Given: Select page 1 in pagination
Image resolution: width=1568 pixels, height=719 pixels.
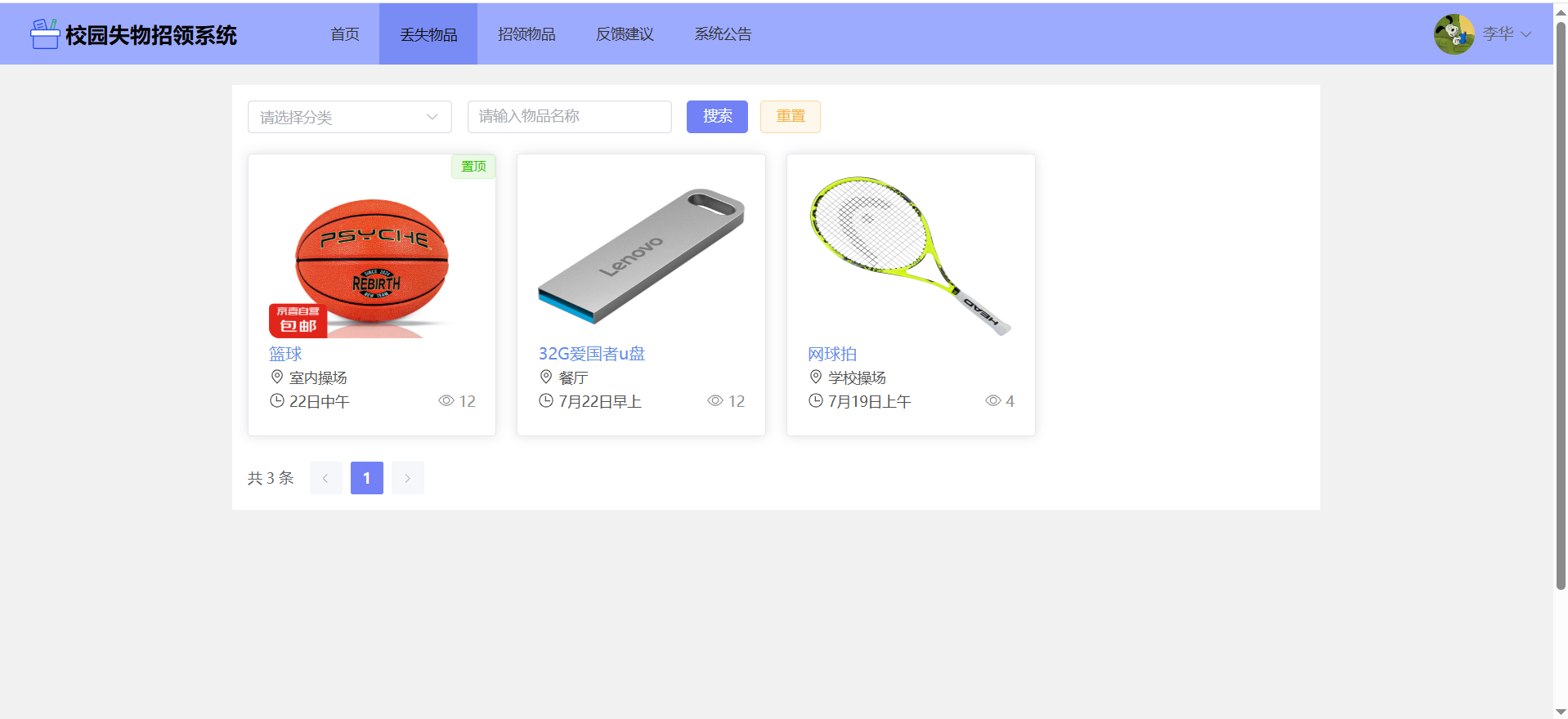Looking at the screenshot, I should pyautogui.click(x=367, y=478).
